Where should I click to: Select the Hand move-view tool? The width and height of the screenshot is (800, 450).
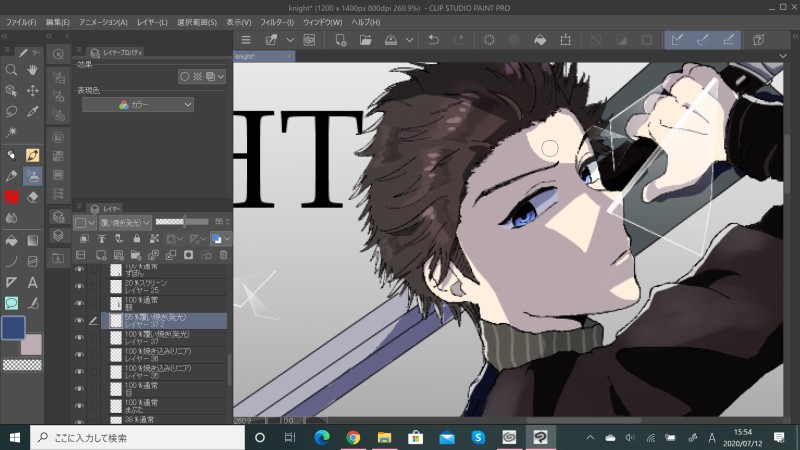click(x=33, y=70)
